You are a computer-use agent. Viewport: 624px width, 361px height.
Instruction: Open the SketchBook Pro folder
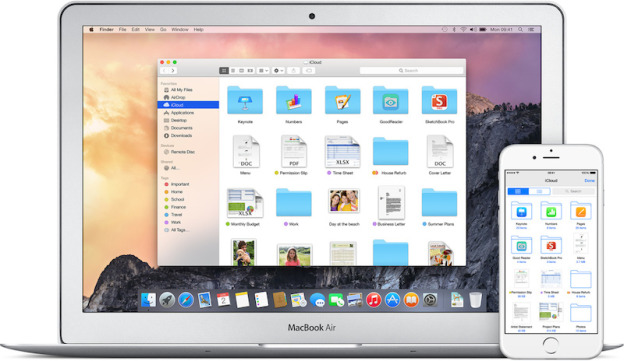[439, 101]
